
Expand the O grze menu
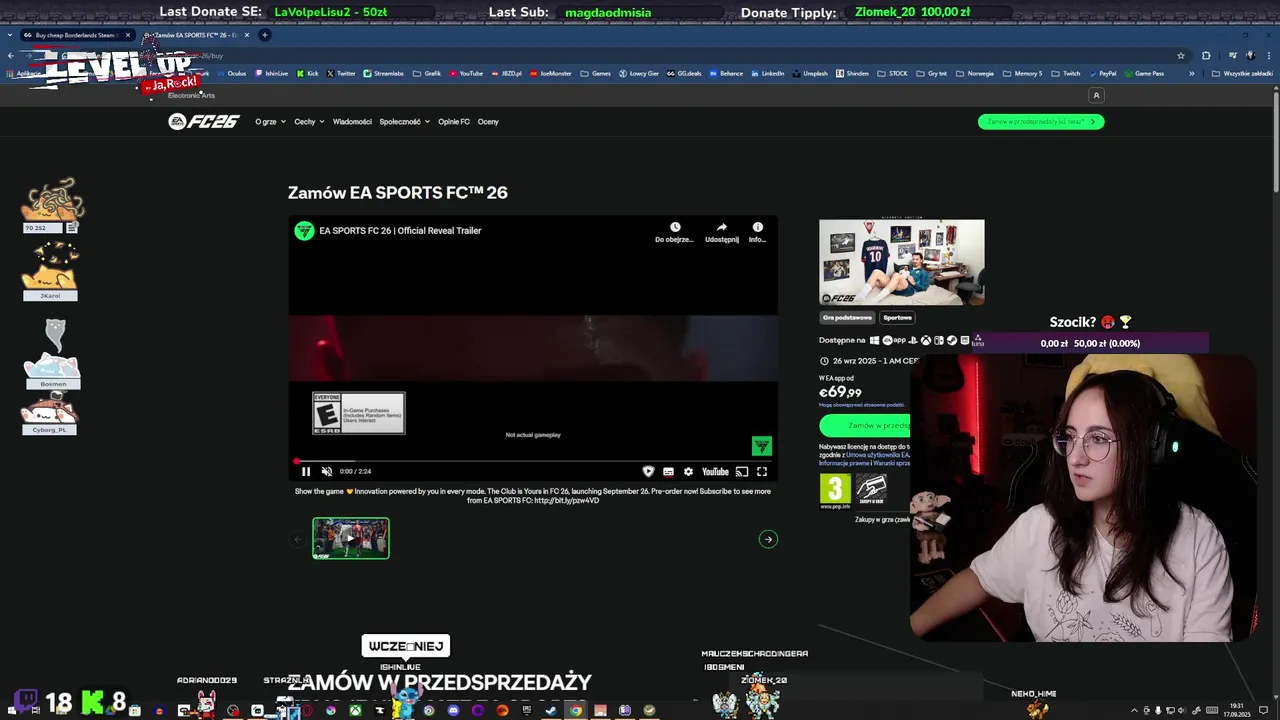coord(270,122)
